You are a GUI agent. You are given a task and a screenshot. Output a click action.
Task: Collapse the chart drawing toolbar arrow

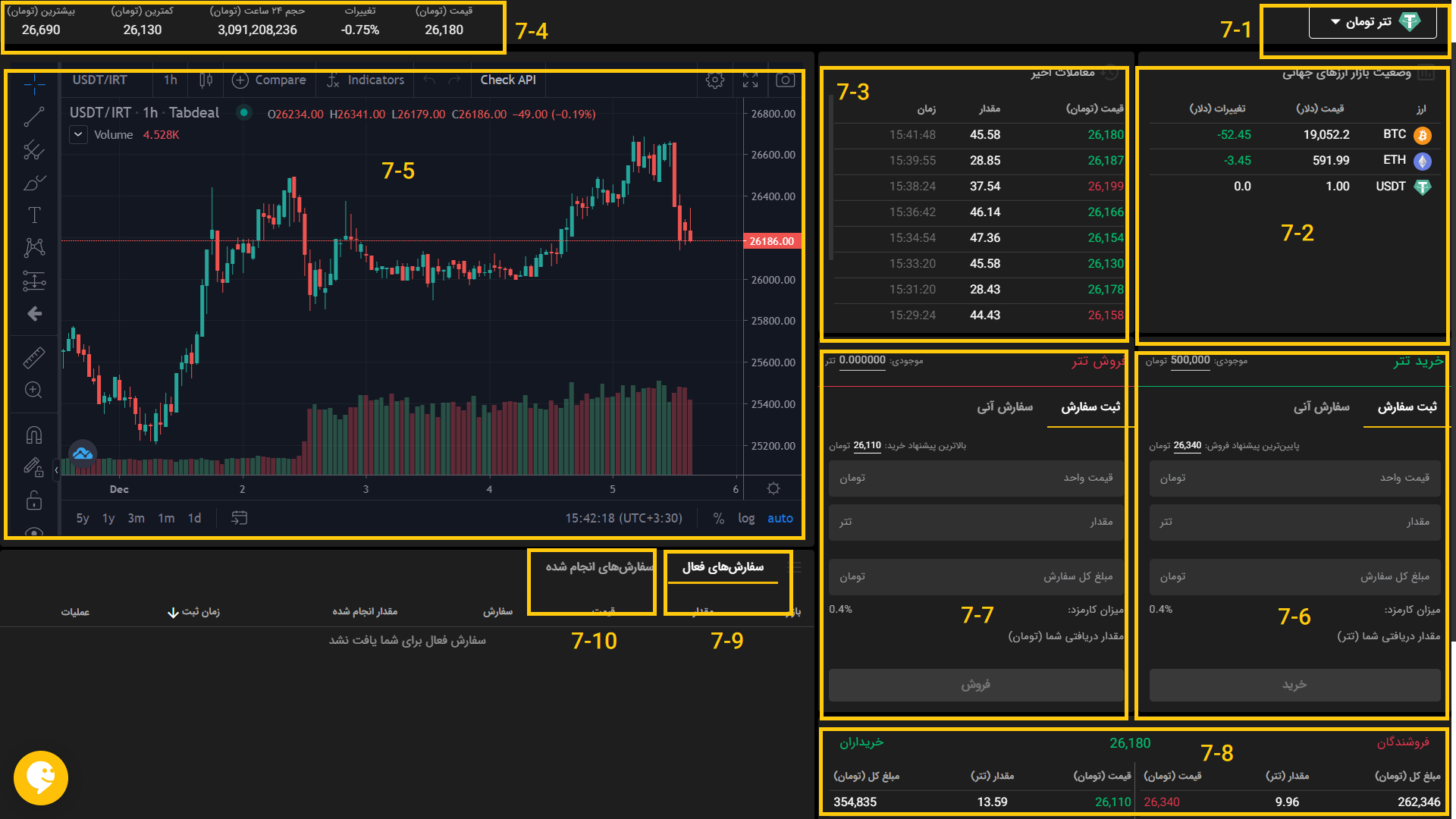click(56, 470)
